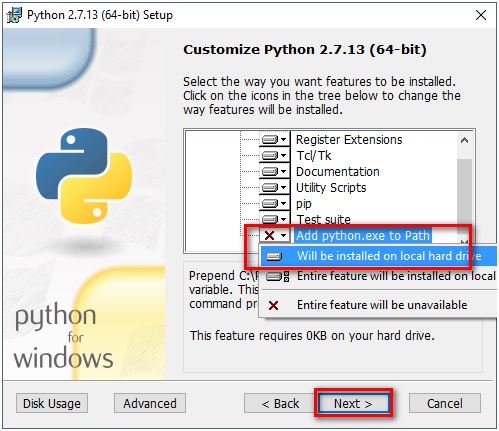Viewport: 499px width, 431px height.
Task: Go back with the < Back button
Action: [280, 403]
